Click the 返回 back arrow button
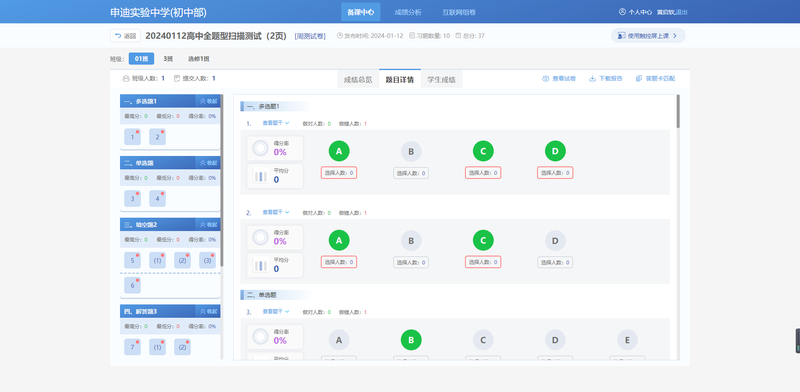 click(126, 36)
